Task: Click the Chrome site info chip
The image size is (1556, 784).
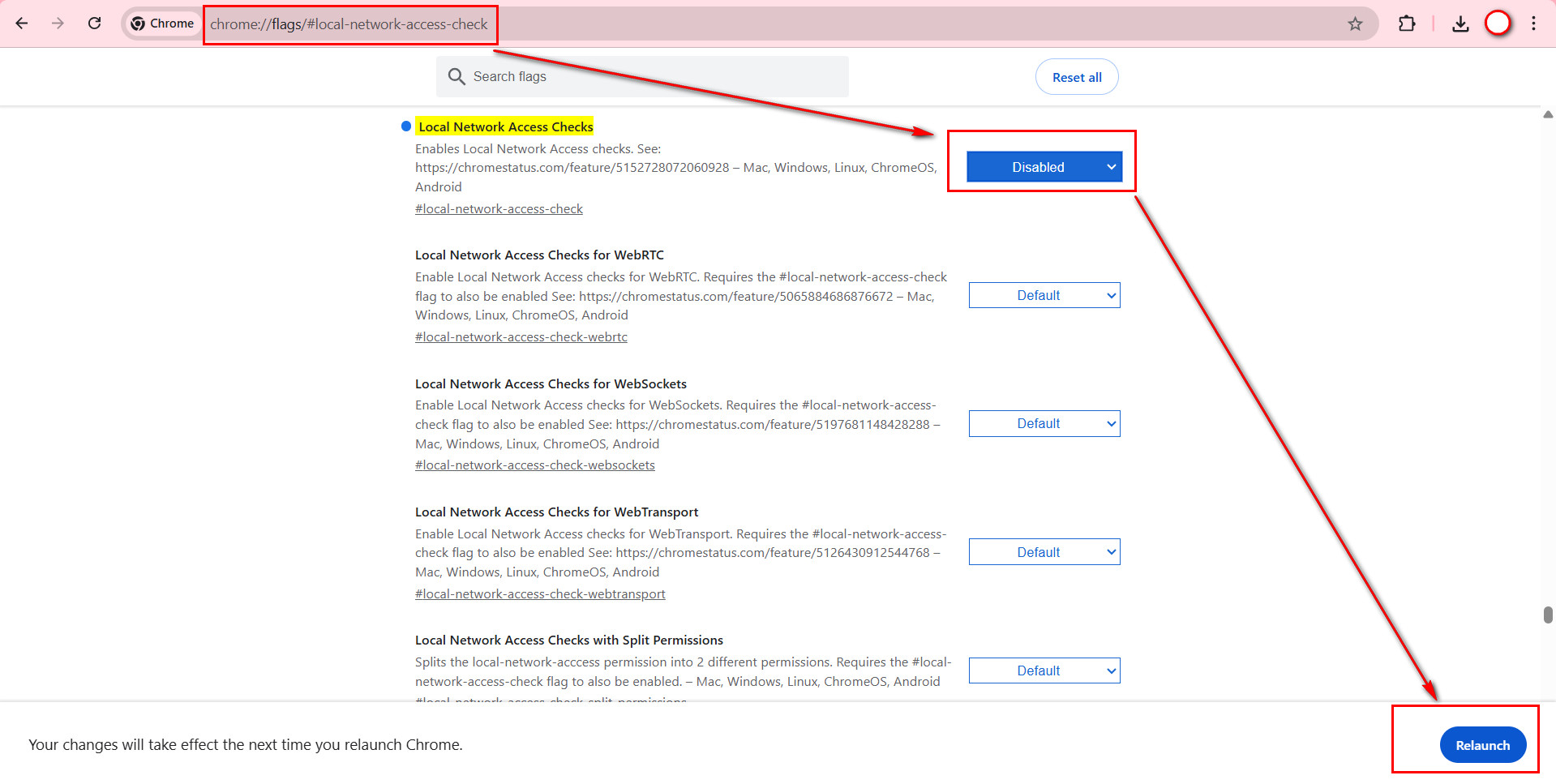Action: 162,24
